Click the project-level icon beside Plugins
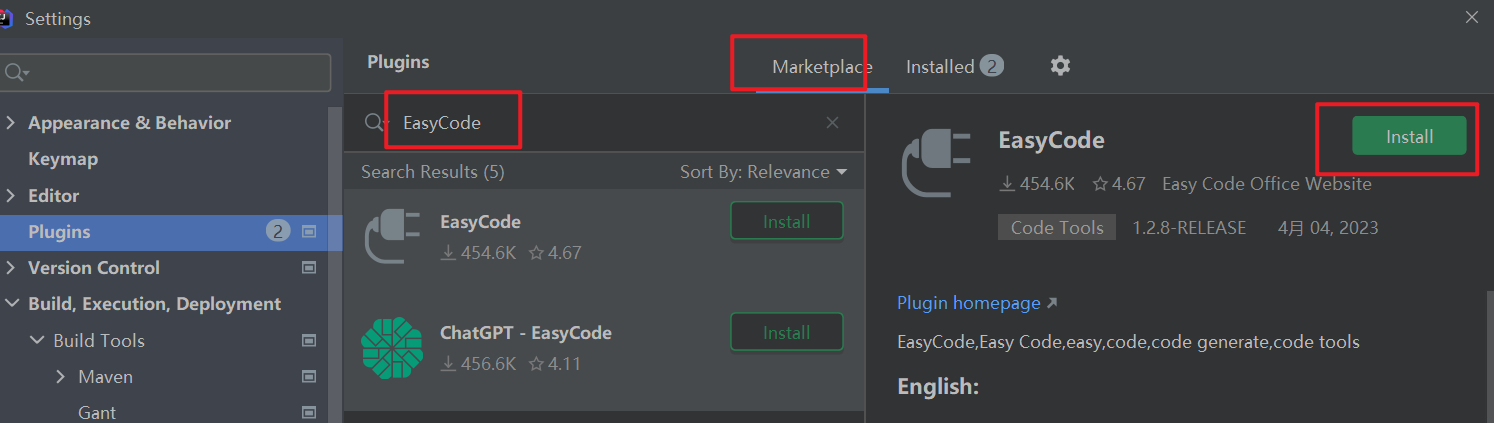1494x423 pixels. 309,231
